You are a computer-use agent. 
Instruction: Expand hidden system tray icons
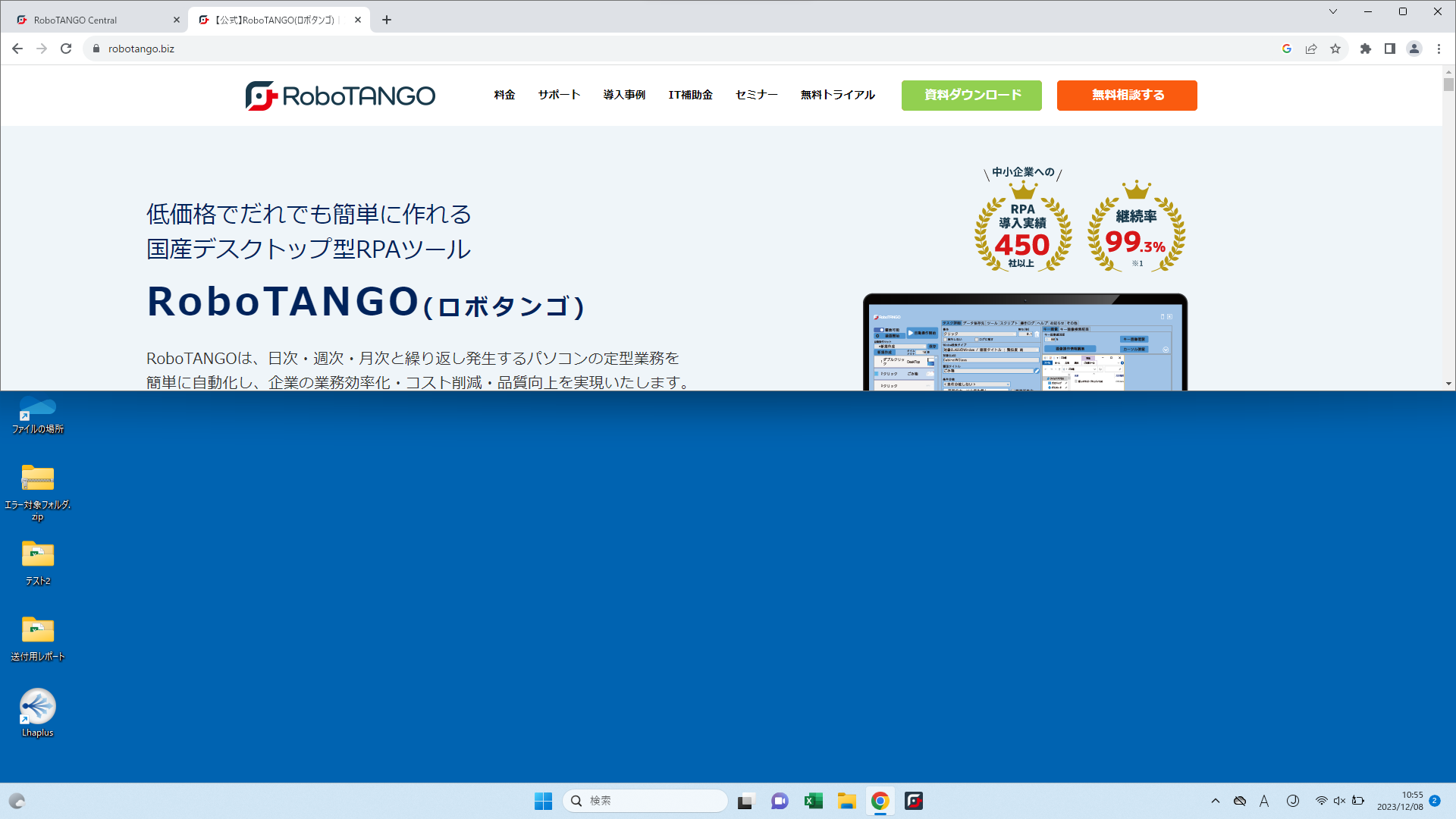(x=1214, y=801)
